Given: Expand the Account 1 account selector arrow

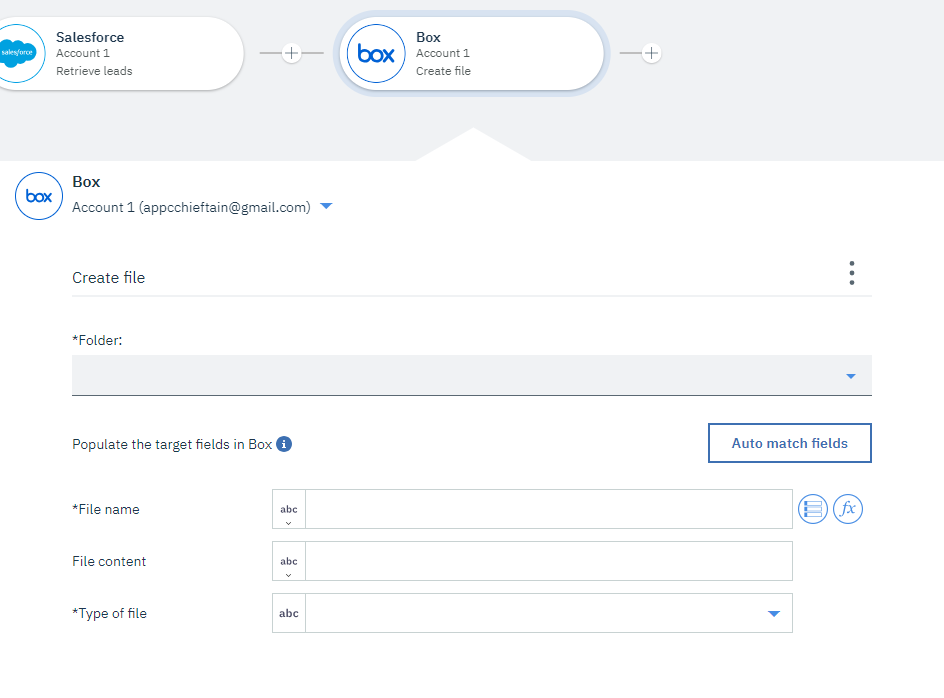Looking at the screenshot, I should [x=326, y=207].
